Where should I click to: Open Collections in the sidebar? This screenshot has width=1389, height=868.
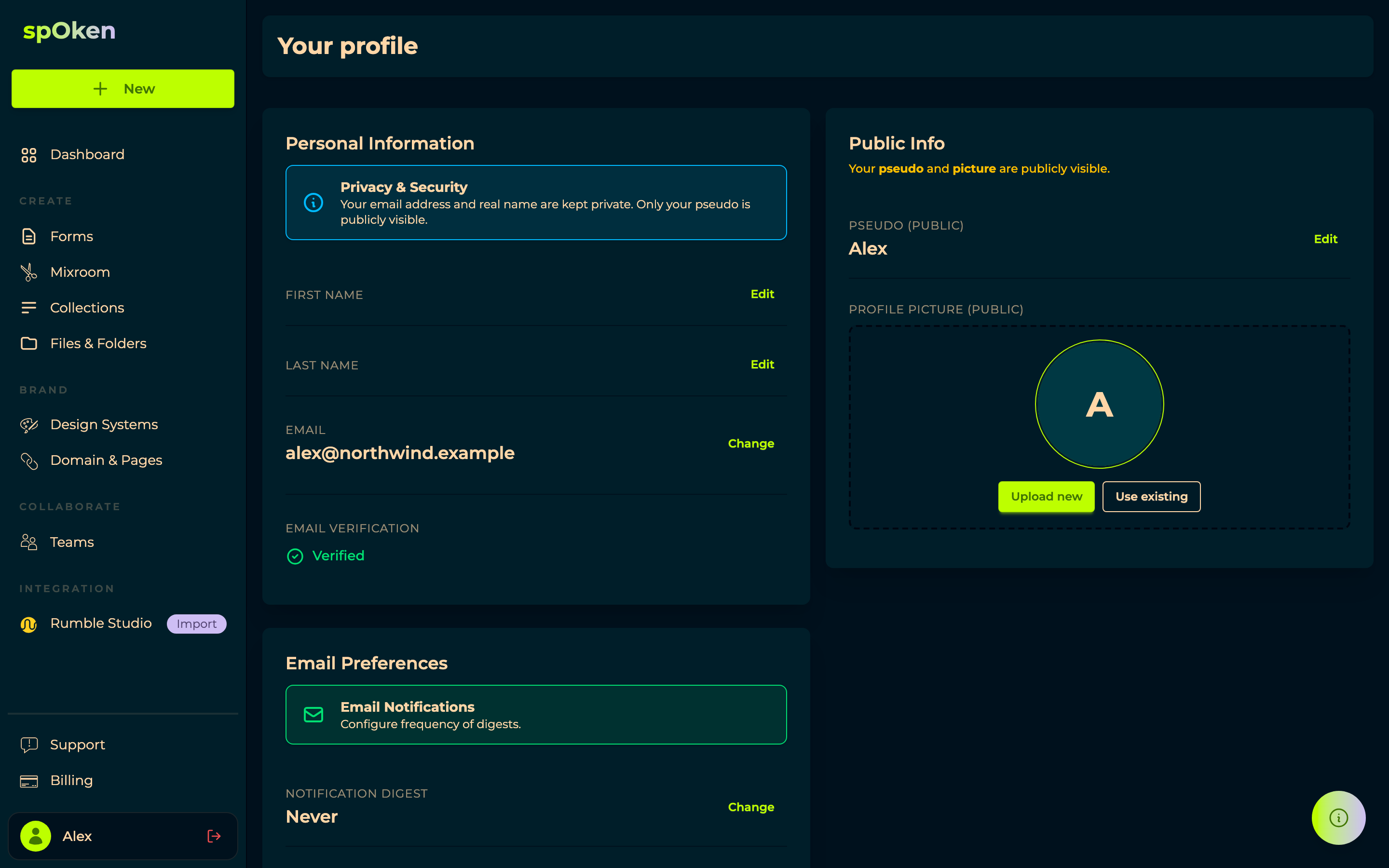(123, 308)
